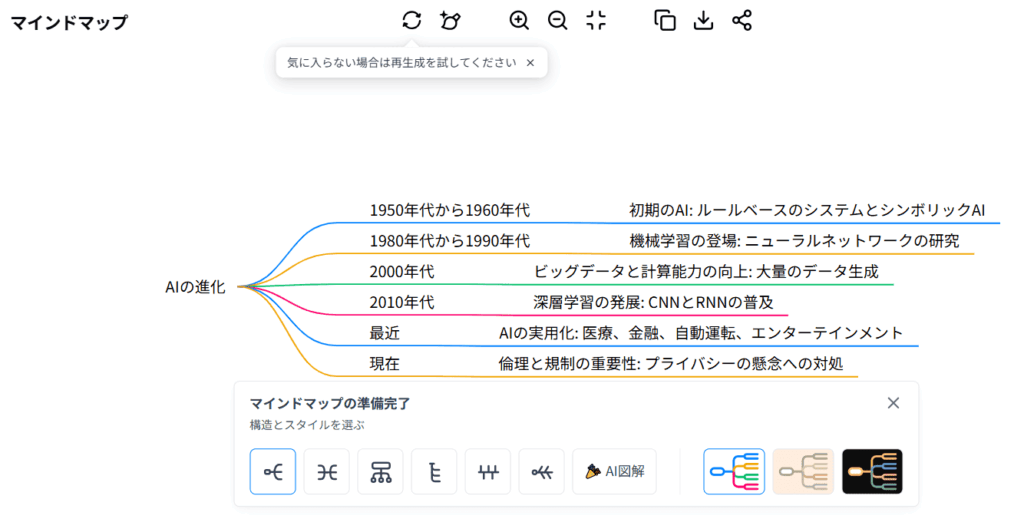Choose the beige pastel style thumbnail
The width and height of the screenshot is (1024, 519).
pos(803,471)
